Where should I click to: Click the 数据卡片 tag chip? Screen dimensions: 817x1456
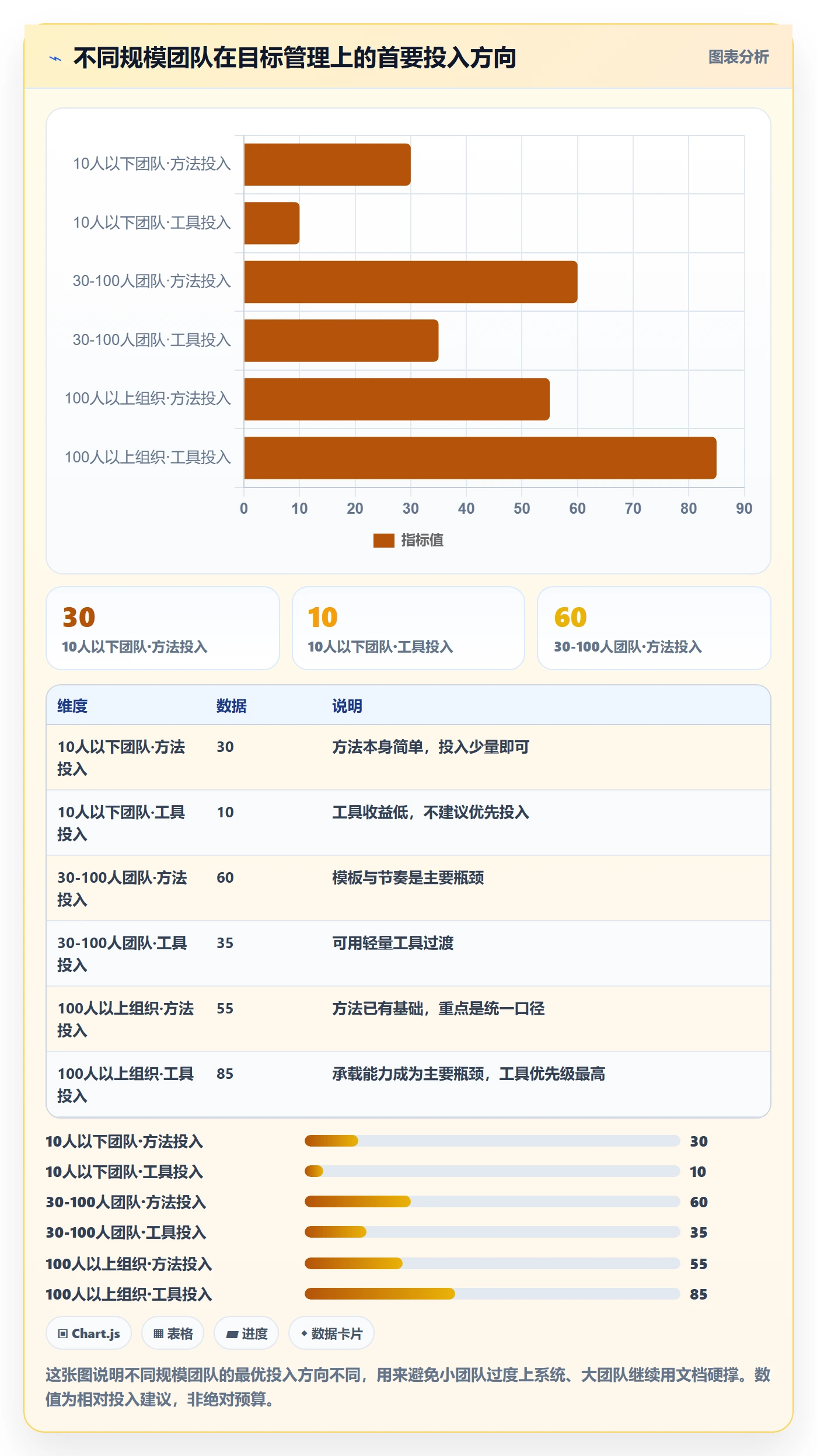331,1333
